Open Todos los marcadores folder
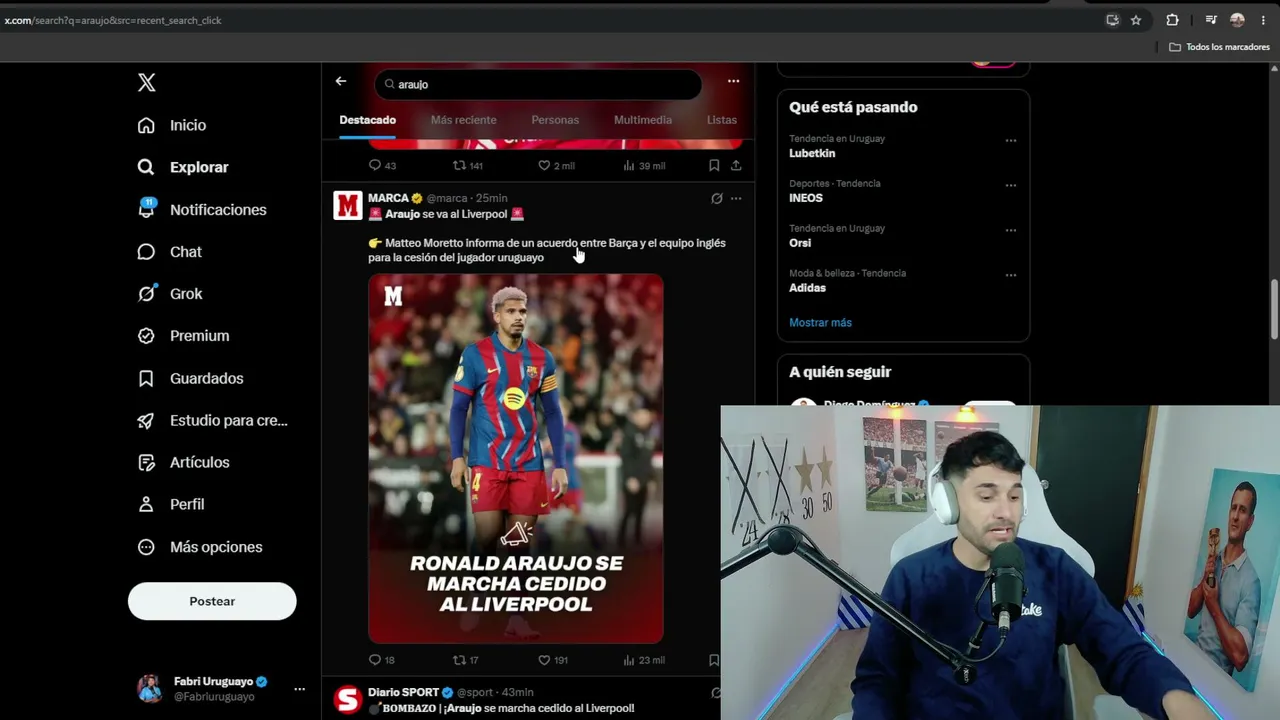The image size is (1280, 720). (x=1219, y=47)
